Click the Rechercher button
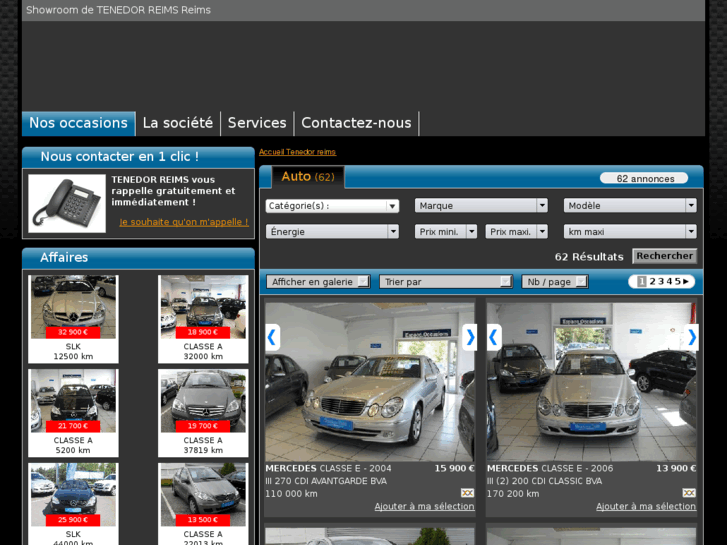The width and height of the screenshot is (727, 545). [x=664, y=256]
